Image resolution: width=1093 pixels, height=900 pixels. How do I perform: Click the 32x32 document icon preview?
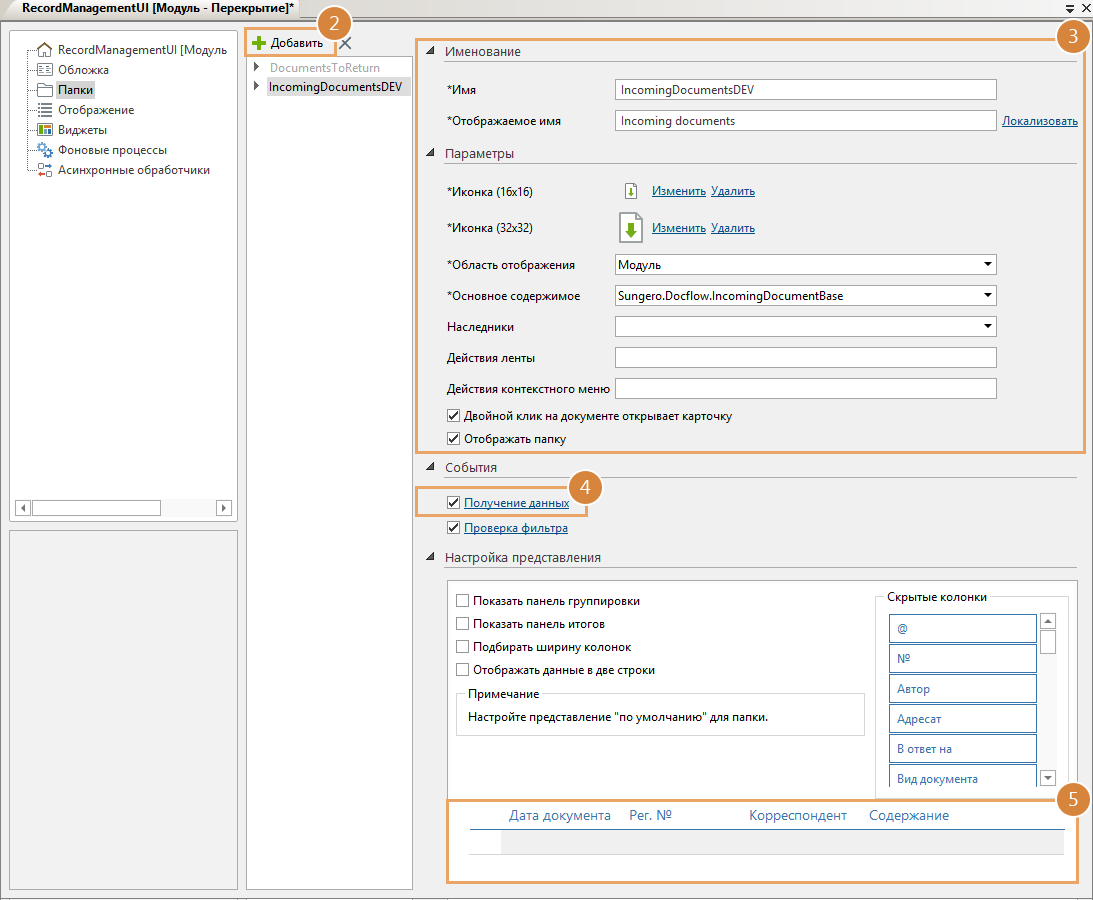point(630,228)
